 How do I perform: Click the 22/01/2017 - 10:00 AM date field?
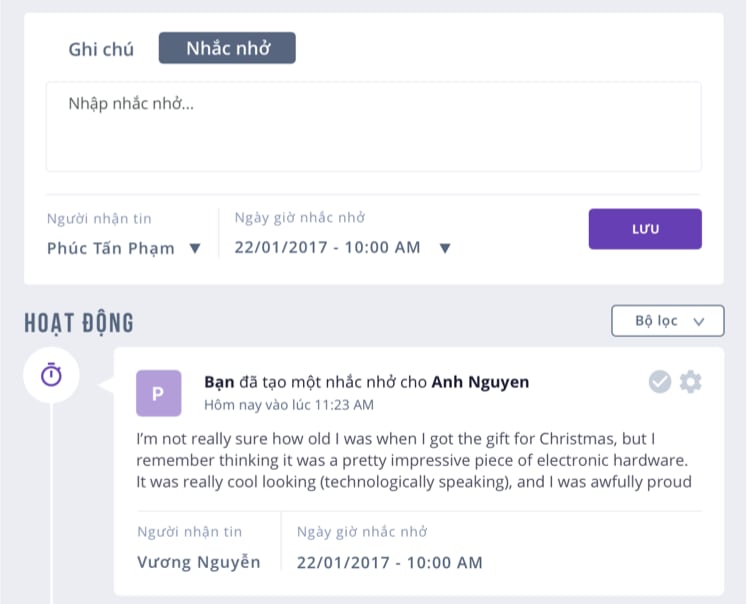coord(327,248)
